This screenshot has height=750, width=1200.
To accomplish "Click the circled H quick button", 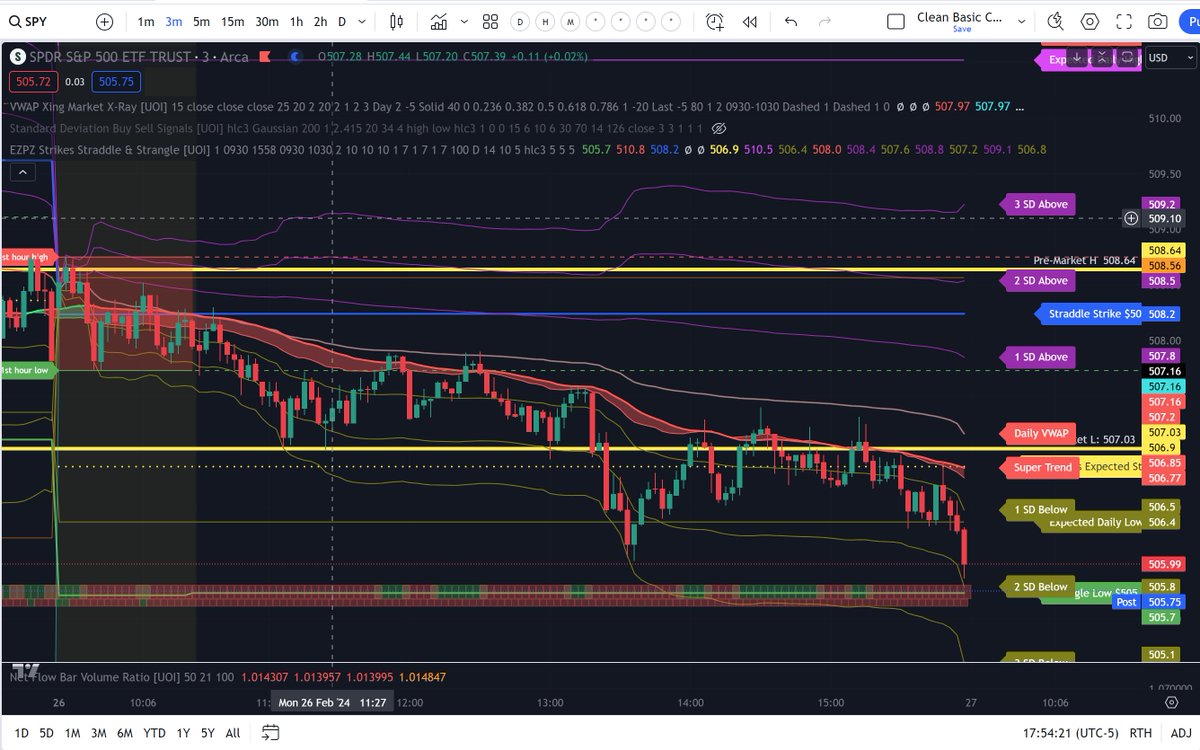I will tap(543, 21).
